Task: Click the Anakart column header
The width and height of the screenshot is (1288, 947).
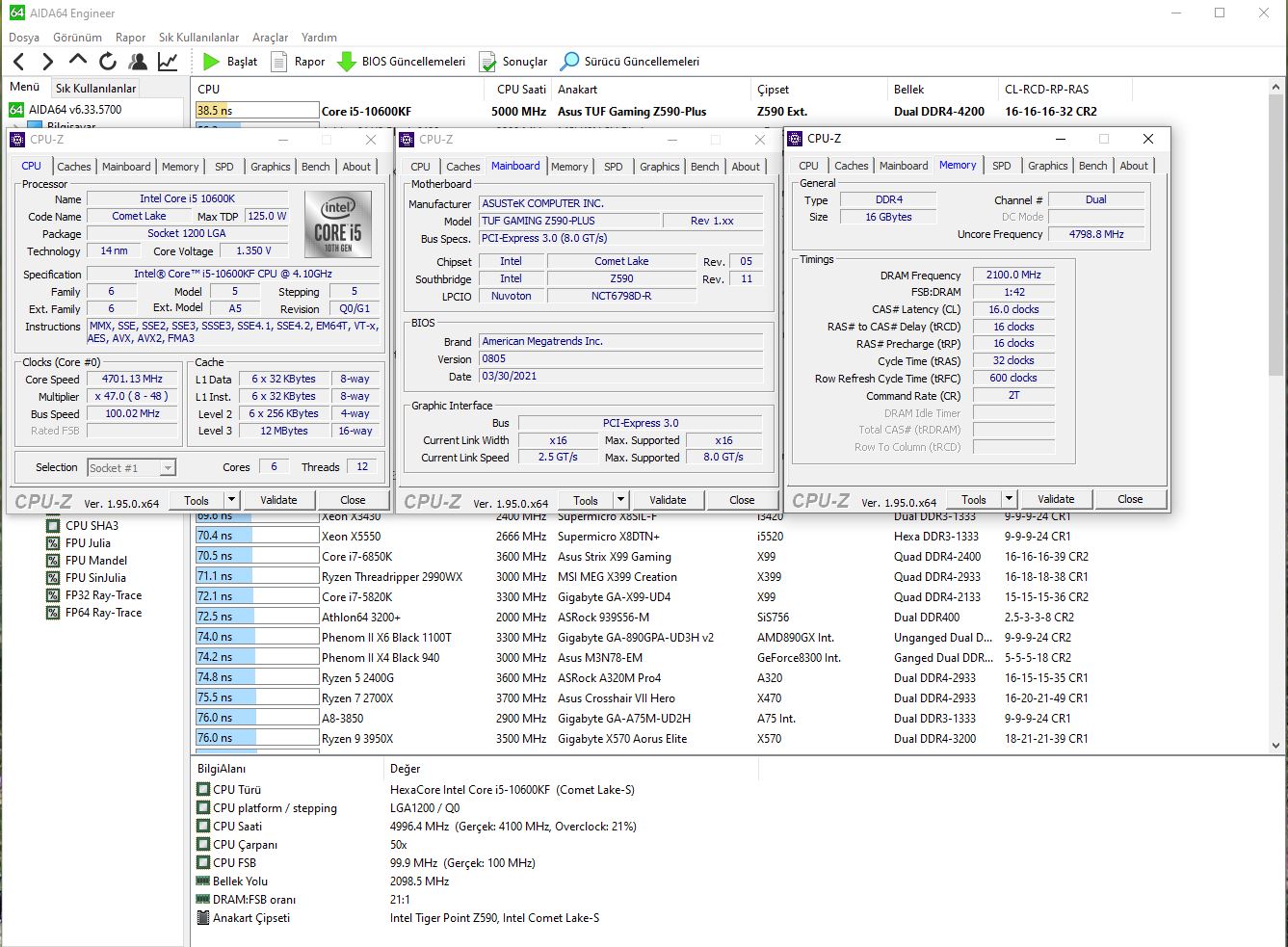Action: [650, 89]
